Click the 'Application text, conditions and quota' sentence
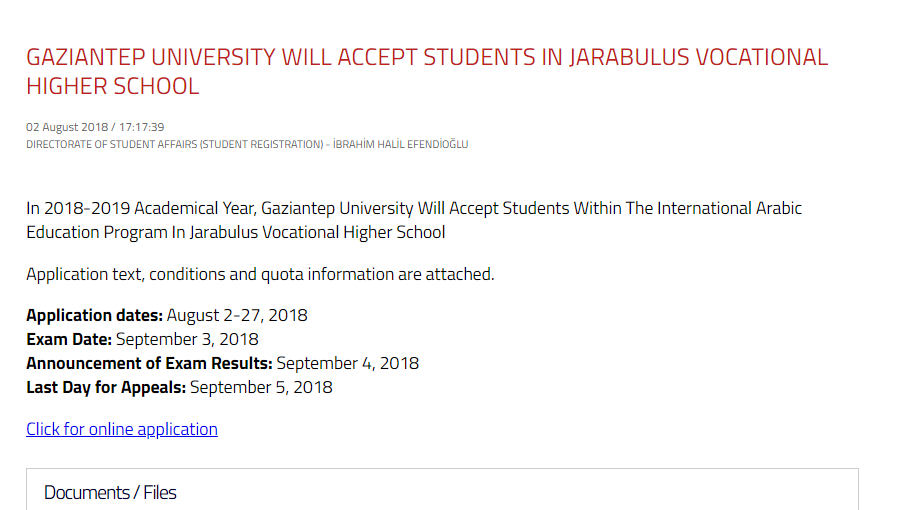The width and height of the screenshot is (915, 510). tap(165, 274)
